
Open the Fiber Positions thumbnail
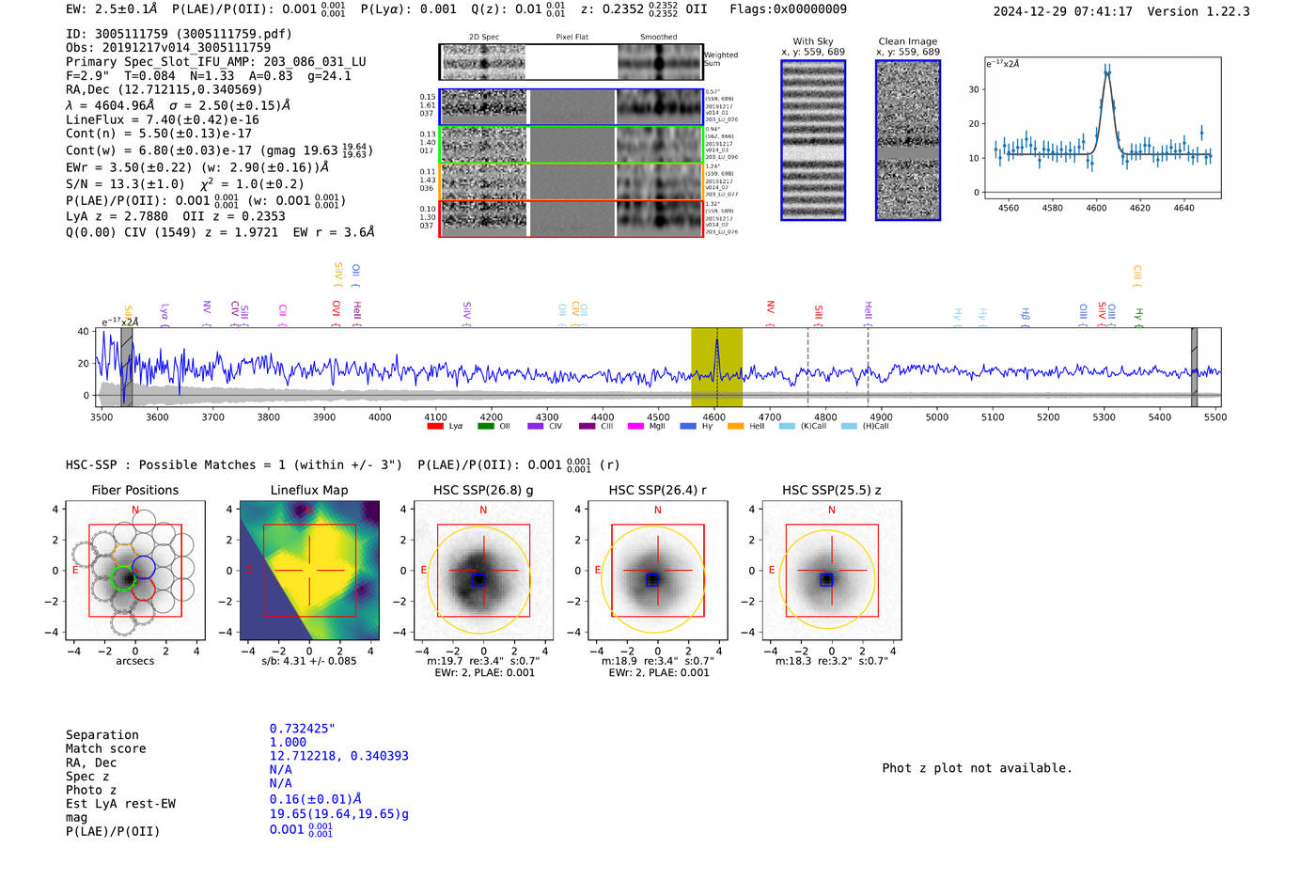(x=135, y=571)
